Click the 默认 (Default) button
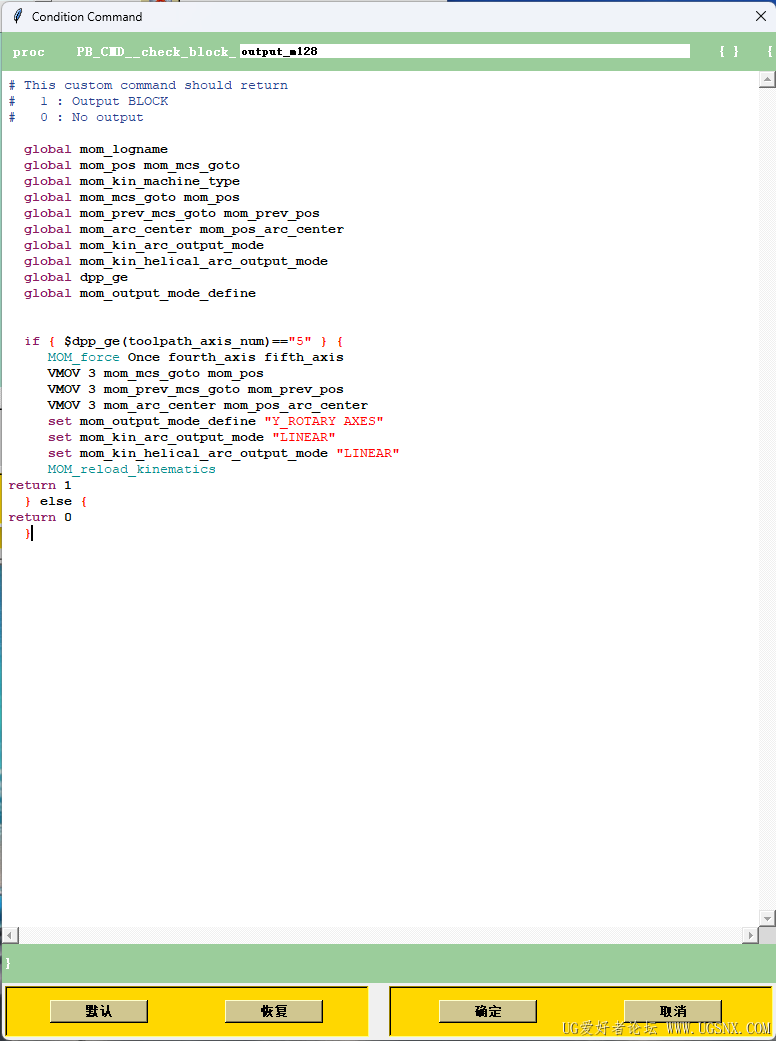 99,1011
